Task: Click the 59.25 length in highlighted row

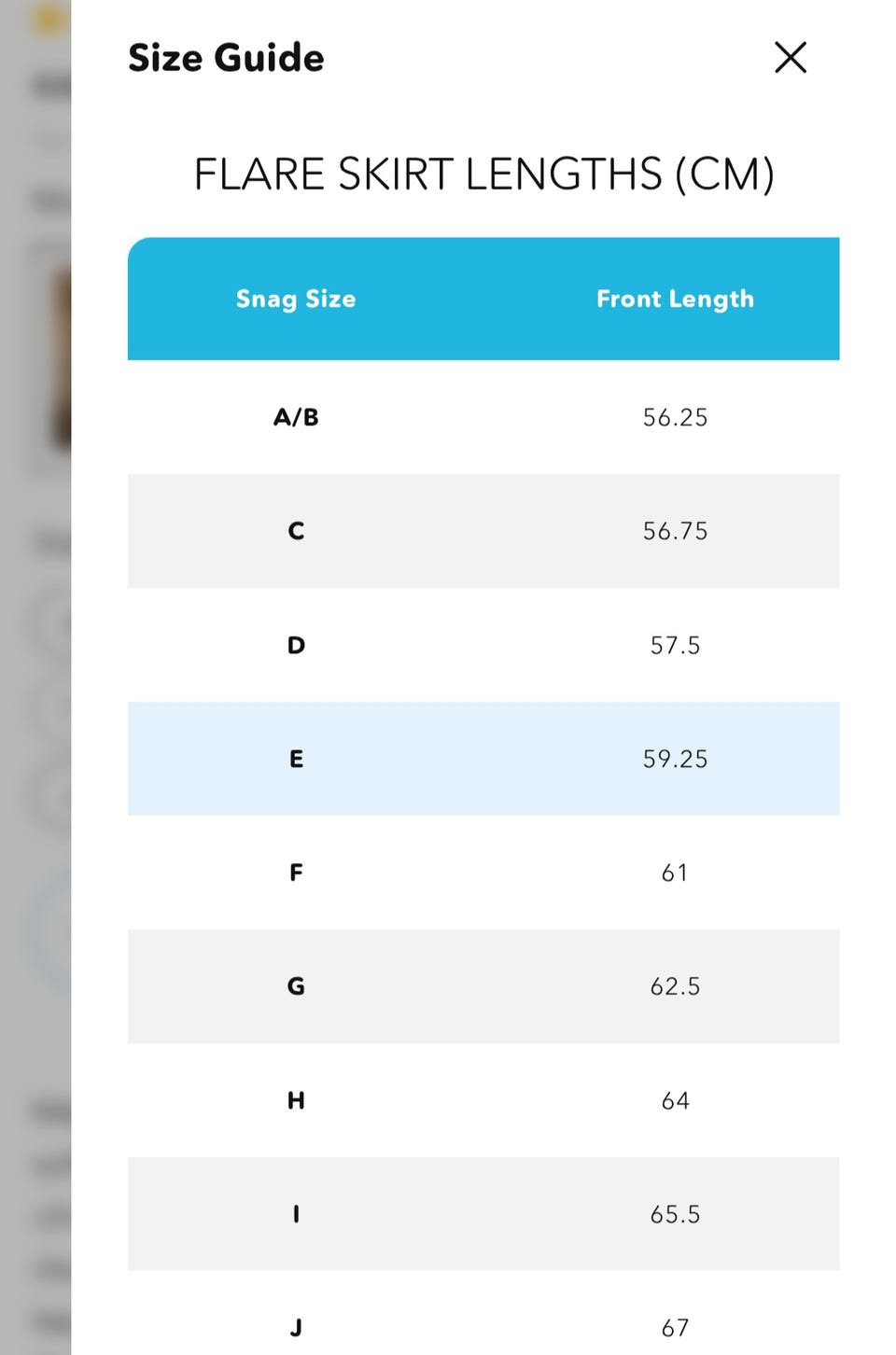Action: (675, 759)
